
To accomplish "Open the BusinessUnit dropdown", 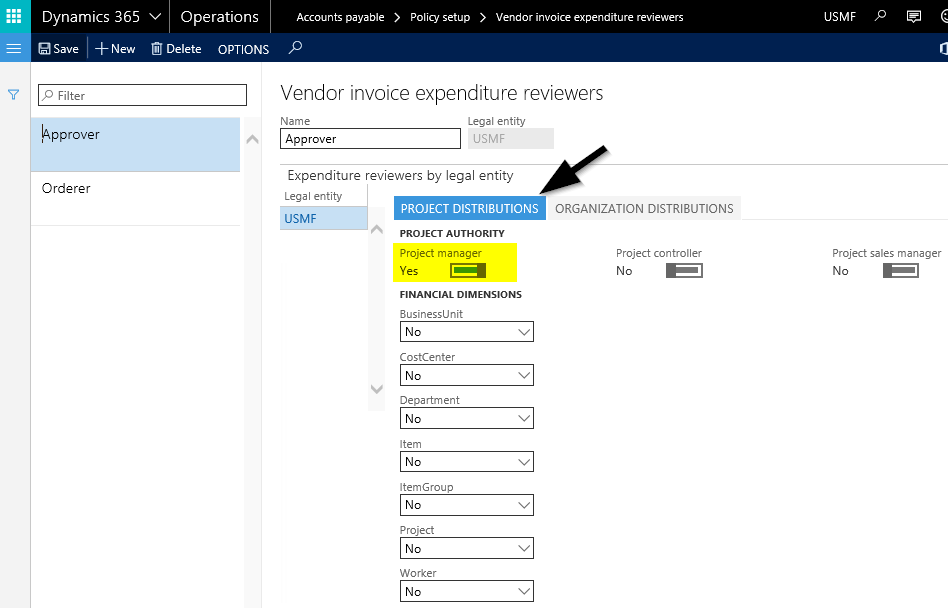I will (x=466, y=332).
